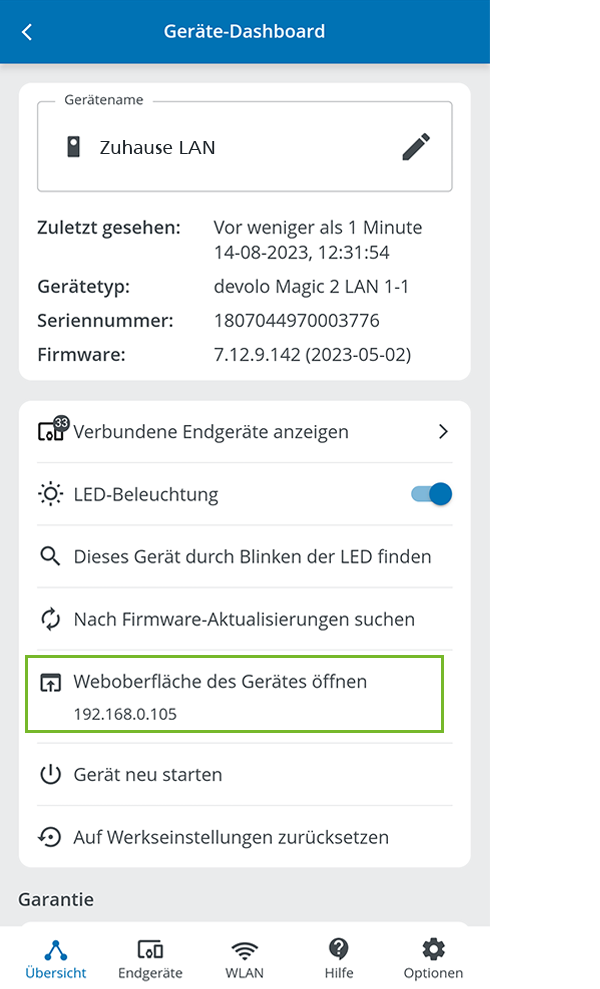The width and height of the screenshot is (600, 989).
Task: Click the pencil edit icon
Action: click(416, 147)
